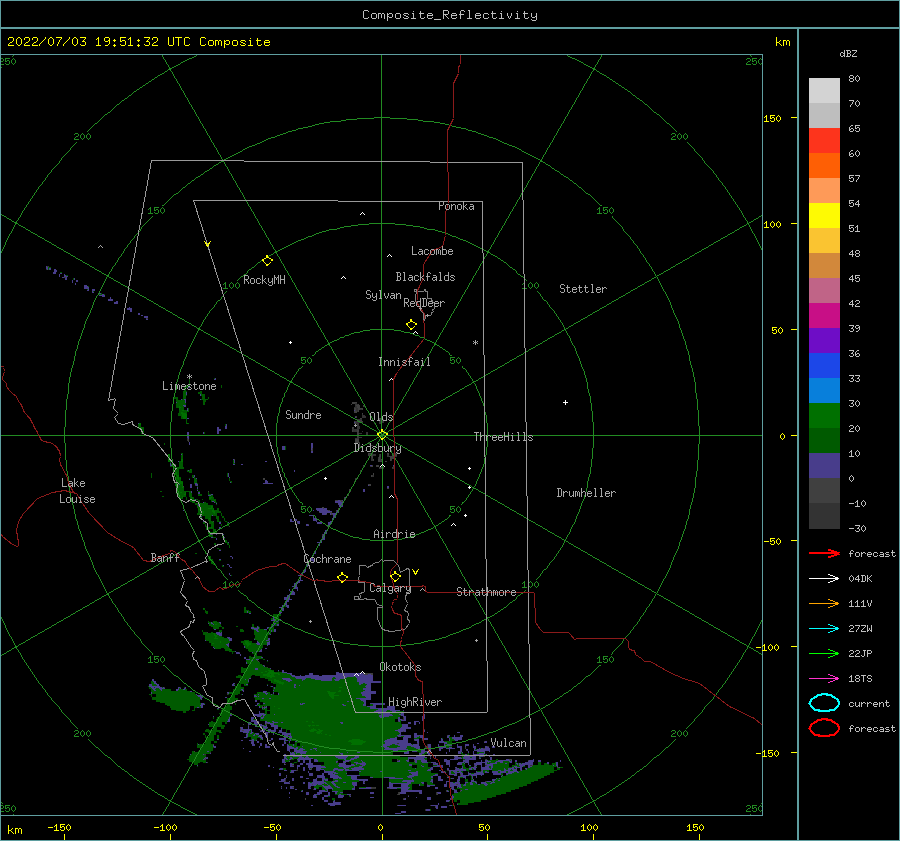Click the Blackfalds town label
900x841 pixels.
tap(425, 277)
